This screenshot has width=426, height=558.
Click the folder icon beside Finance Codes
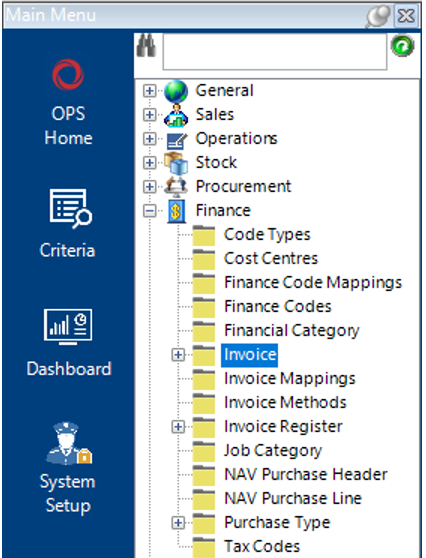coord(204,307)
